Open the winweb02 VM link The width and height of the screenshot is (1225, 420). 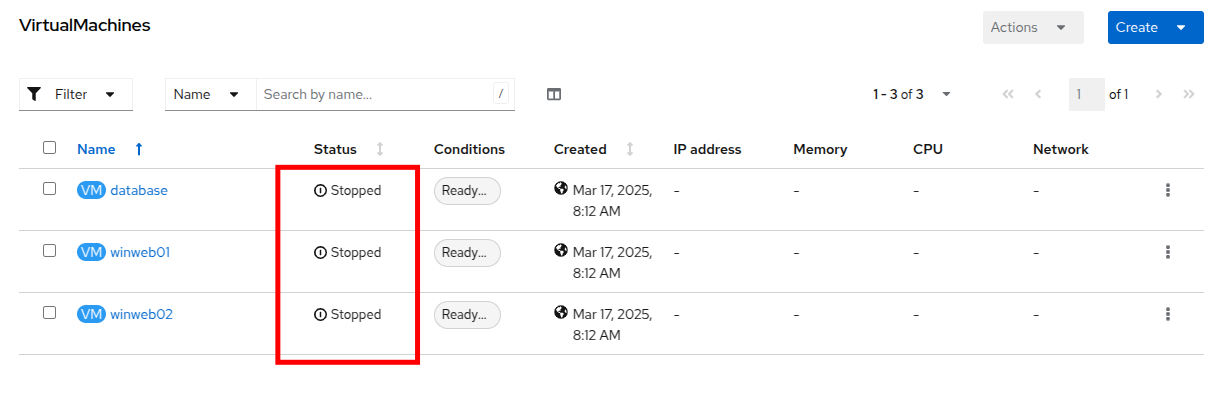[x=141, y=314]
